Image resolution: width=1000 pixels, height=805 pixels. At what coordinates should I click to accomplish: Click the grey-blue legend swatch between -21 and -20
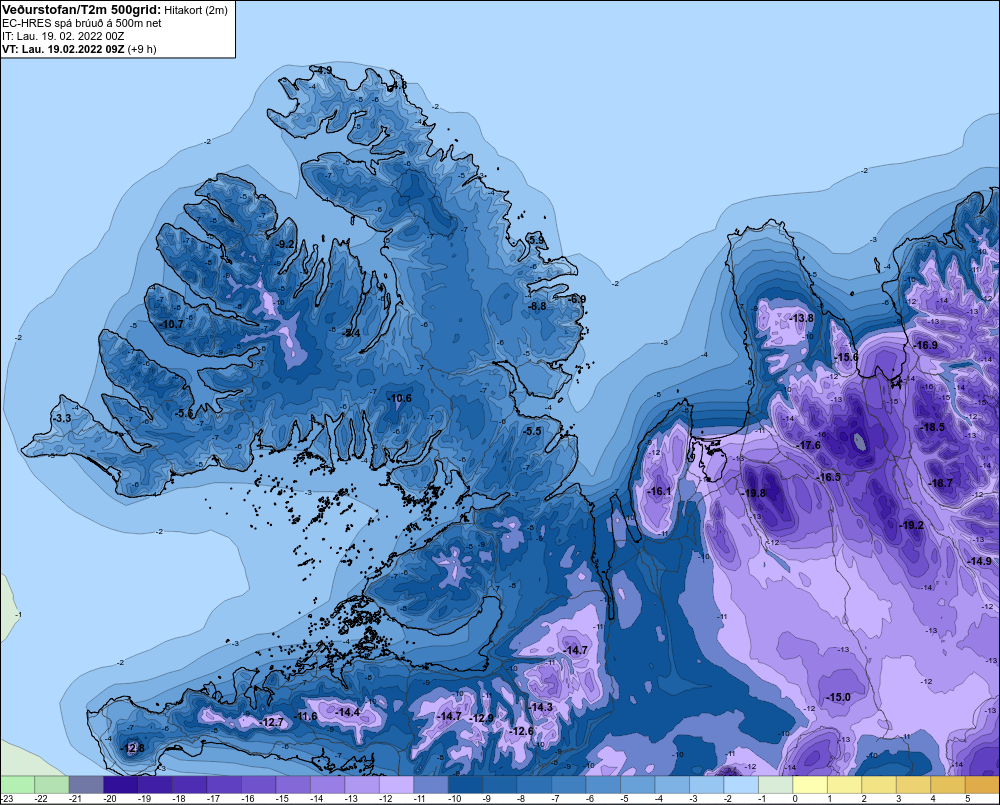coord(86,784)
